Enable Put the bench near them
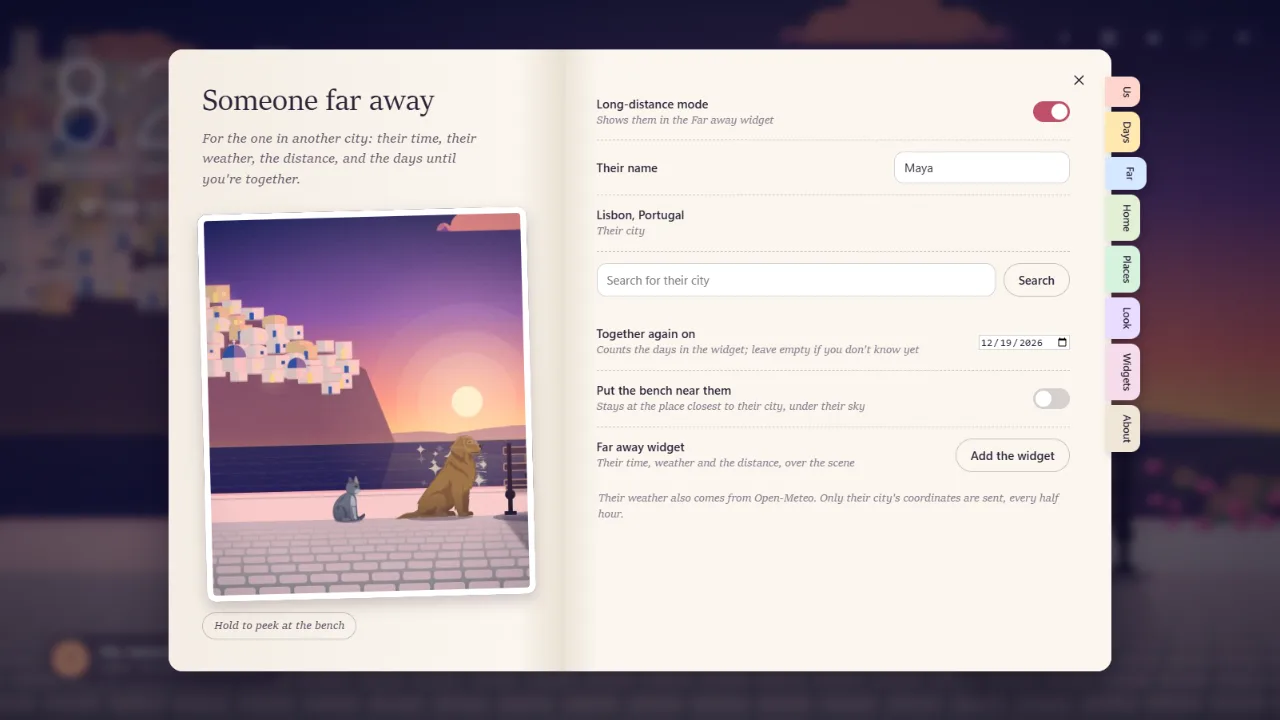The image size is (1280, 720). coord(1051,399)
